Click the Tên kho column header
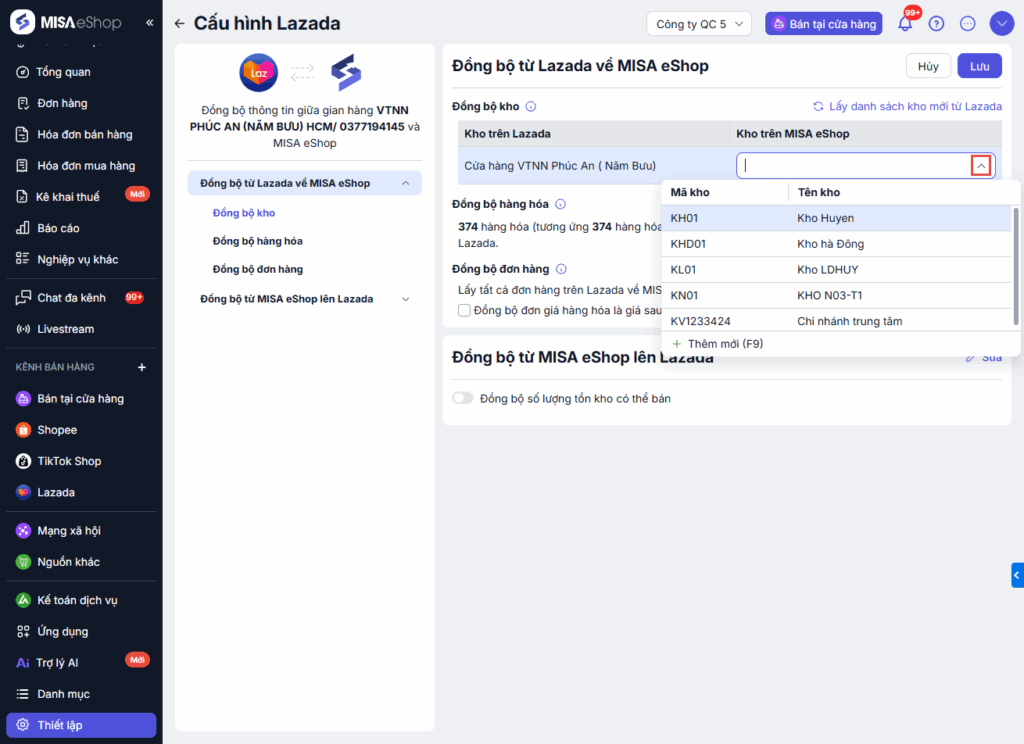The height and width of the screenshot is (744, 1024). pos(819,193)
